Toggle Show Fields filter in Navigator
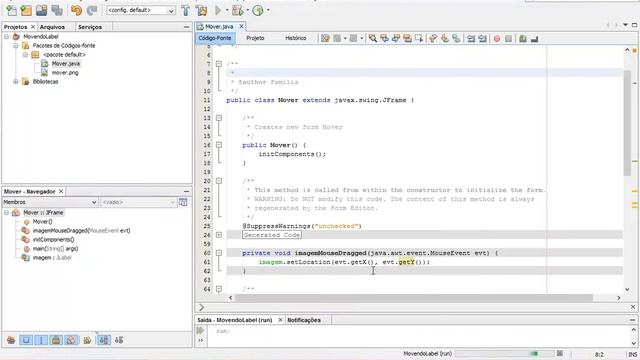This screenshot has height=360, width=640. tap(26, 340)
